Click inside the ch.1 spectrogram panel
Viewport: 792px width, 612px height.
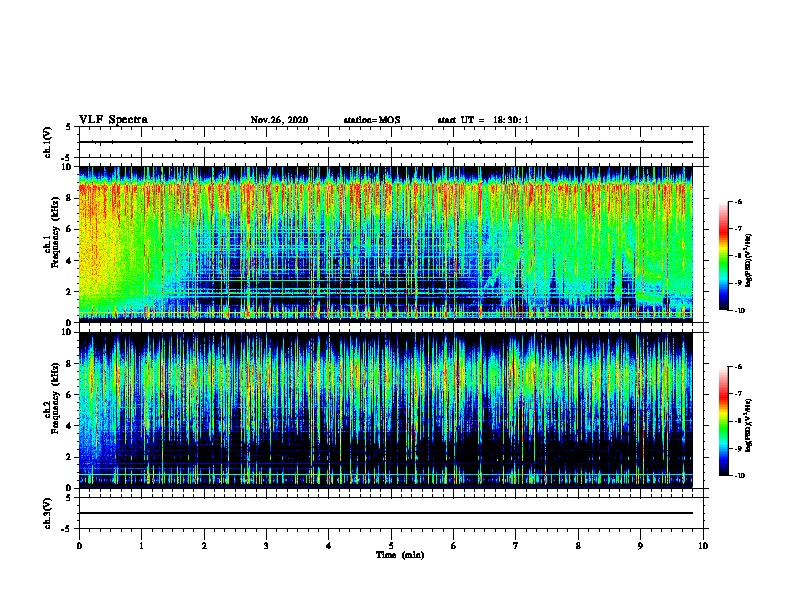[386, 244]
